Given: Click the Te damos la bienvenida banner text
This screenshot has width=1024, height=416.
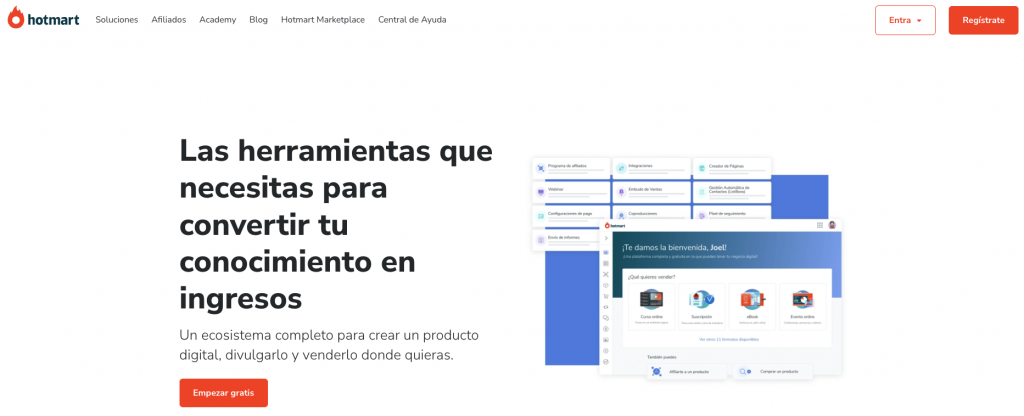Looking at the screenshot, I should click(674, 248).
